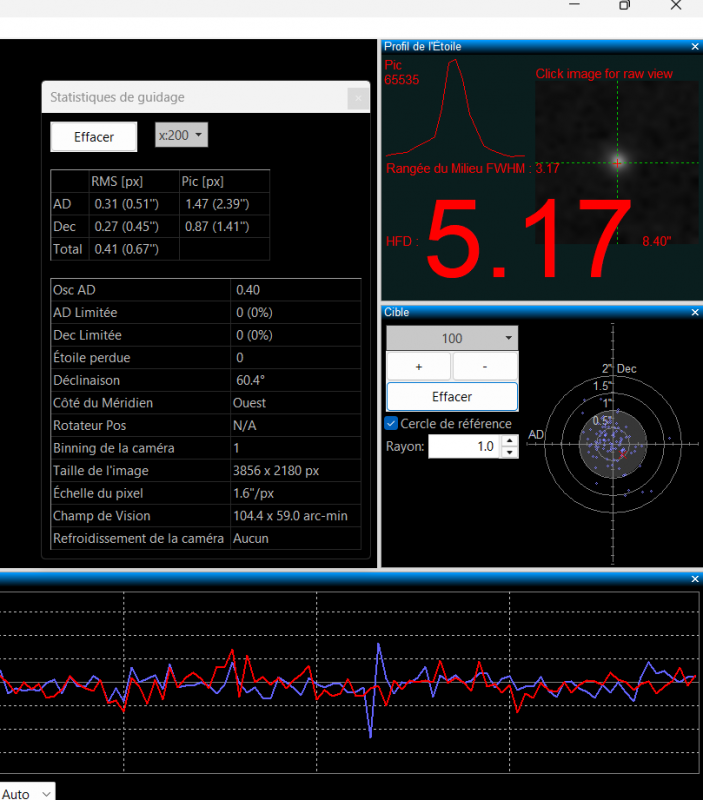This screenshot has width=703, height=800.
Task: Minimize the application window
Action: coord(574,4)
